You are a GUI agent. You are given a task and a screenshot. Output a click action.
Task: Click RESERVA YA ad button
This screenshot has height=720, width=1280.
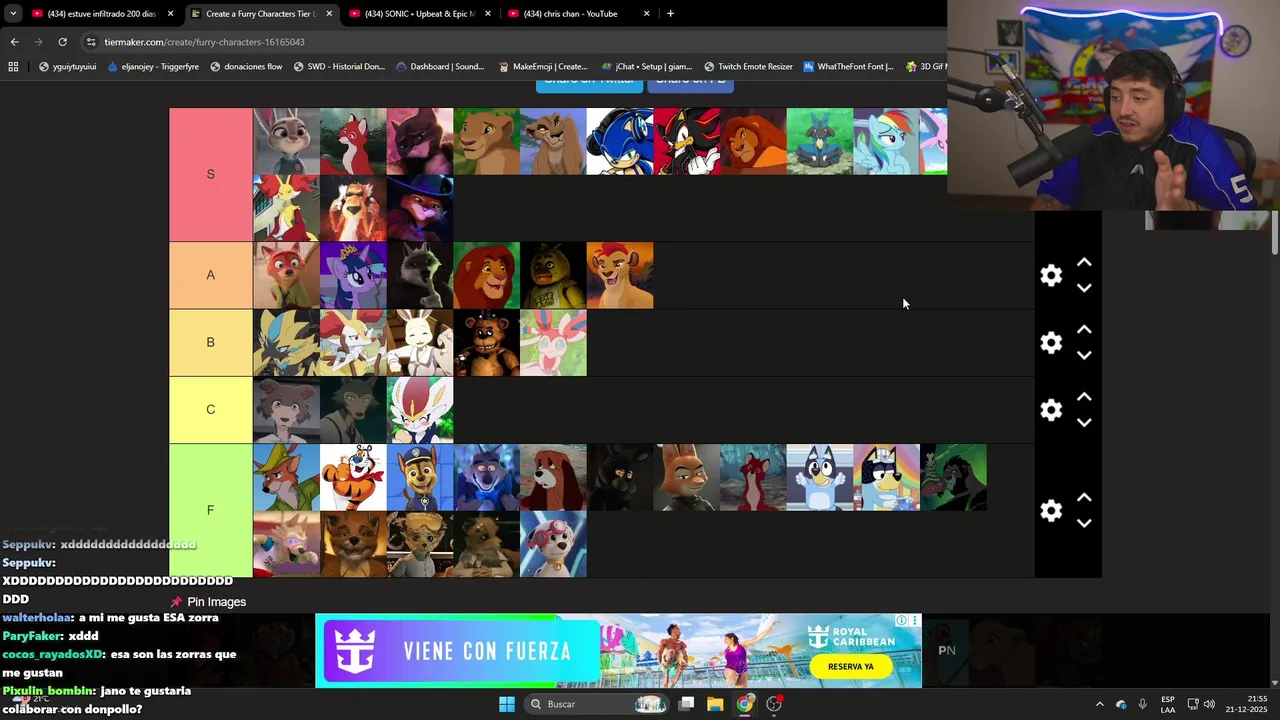(x=851, y=666)
